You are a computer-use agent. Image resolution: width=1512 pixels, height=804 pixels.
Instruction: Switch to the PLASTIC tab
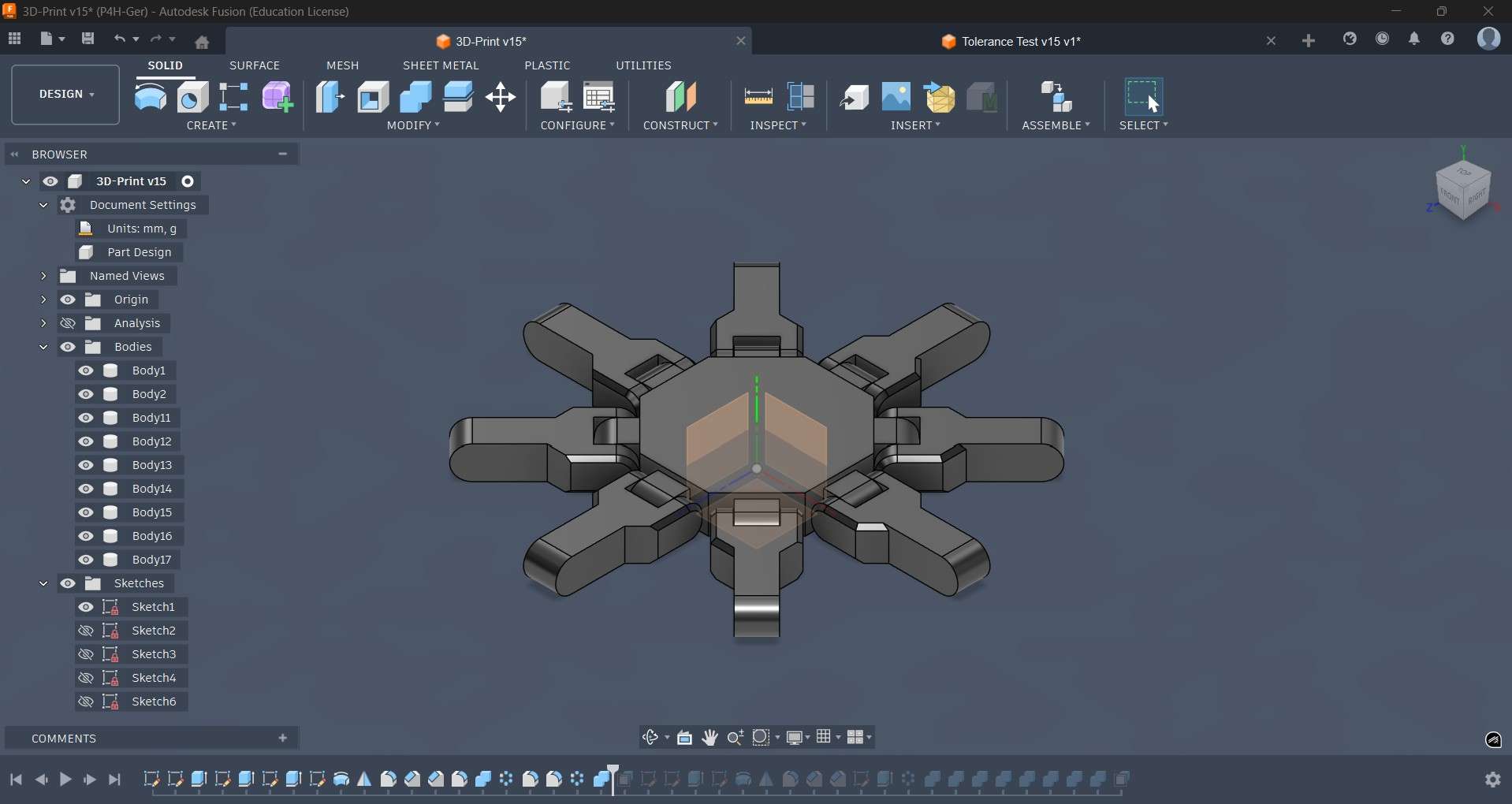pos(548,65)
